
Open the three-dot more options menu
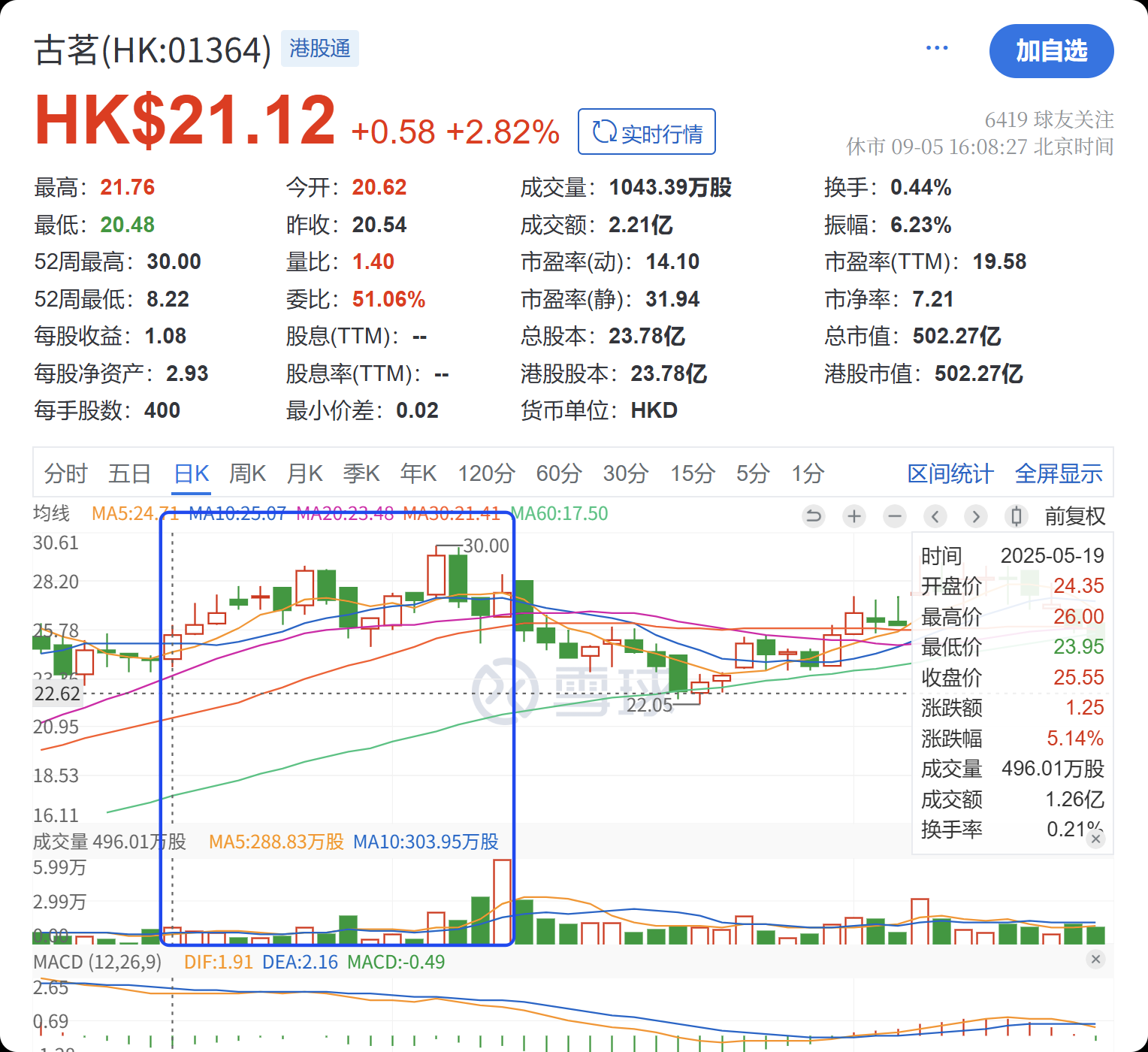pyautogui.click(x=937, y=48)
